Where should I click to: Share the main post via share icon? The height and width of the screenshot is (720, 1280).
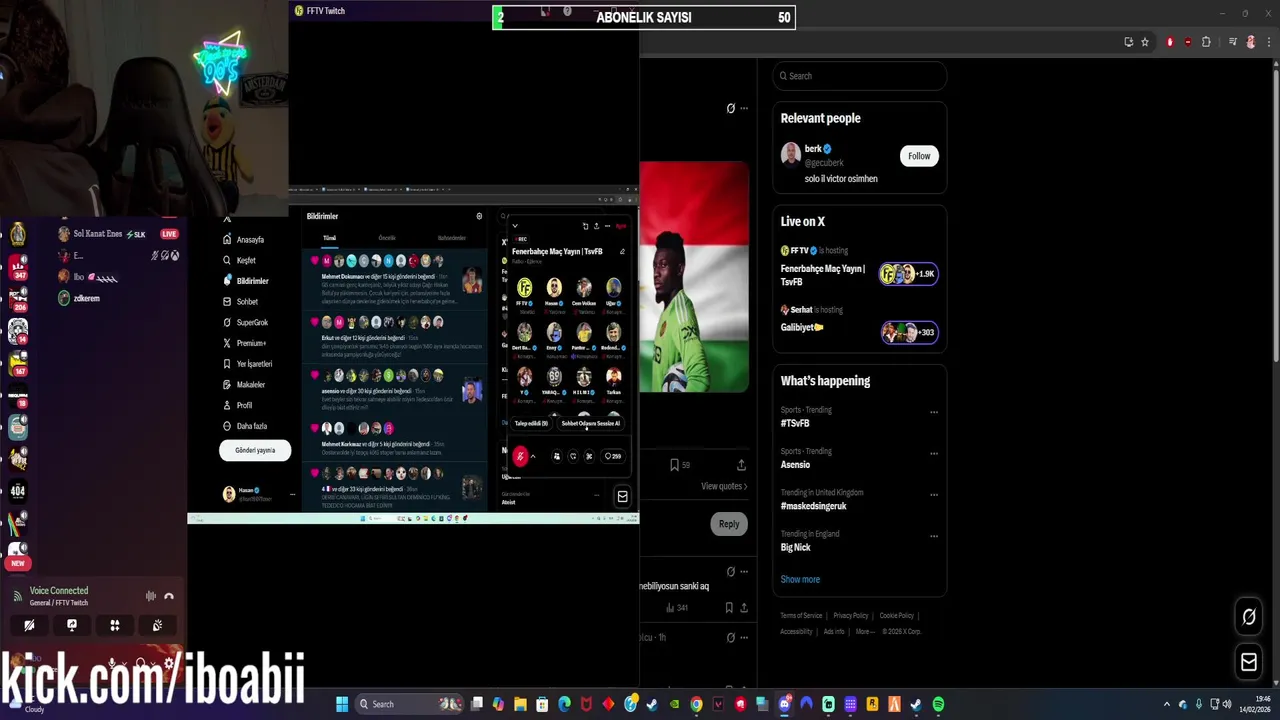pyautogui.click(x=741, y=465)
